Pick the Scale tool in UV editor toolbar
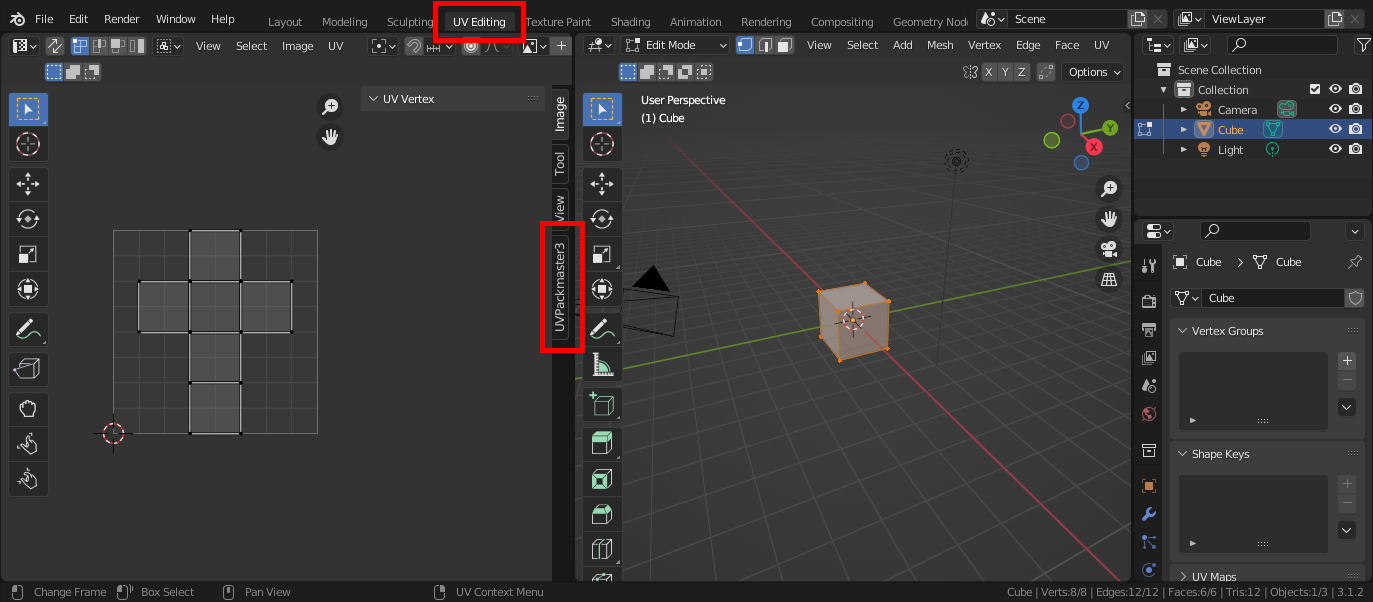 click(28, 254)
